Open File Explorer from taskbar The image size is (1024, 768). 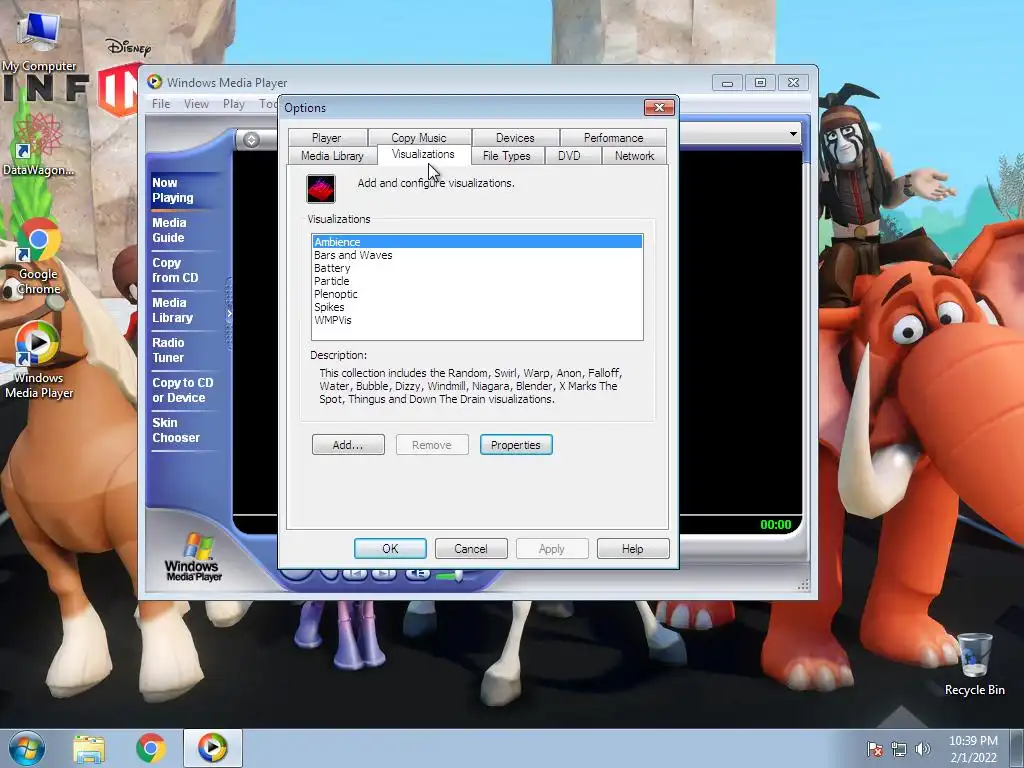(x=89, y=748)
